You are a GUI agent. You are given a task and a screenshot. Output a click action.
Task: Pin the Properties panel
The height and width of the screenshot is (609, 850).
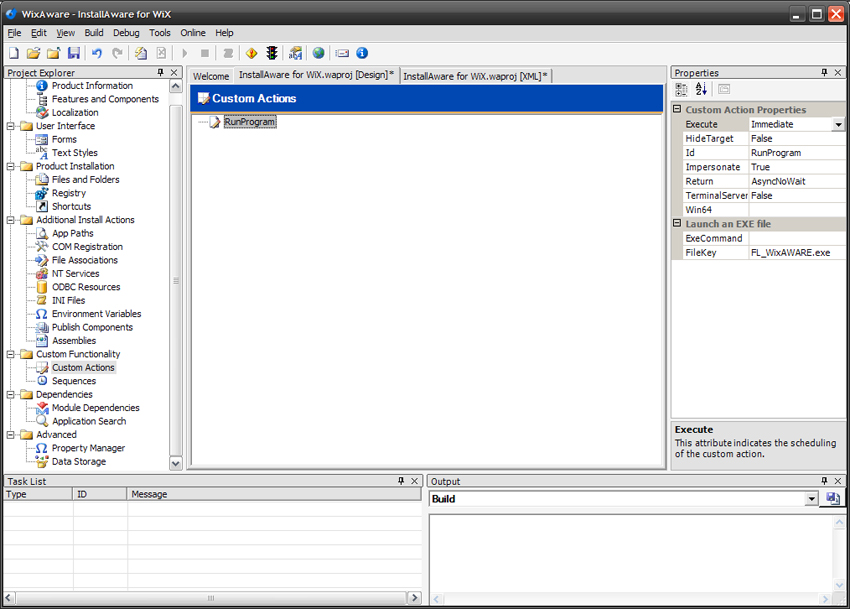(x=825, y=72)
